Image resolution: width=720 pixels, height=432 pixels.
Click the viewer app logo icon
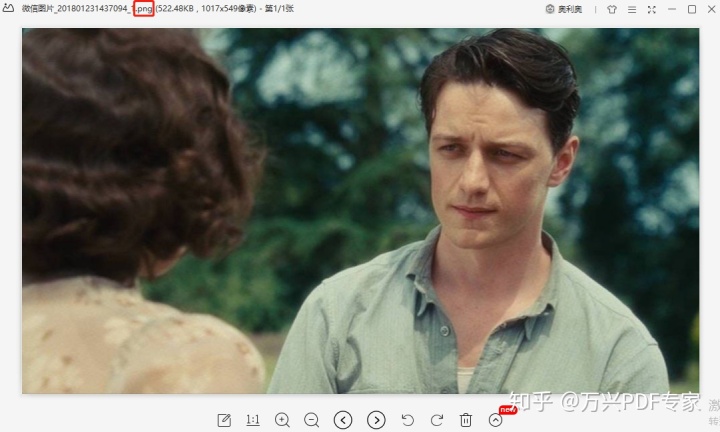tap(8, 8)
